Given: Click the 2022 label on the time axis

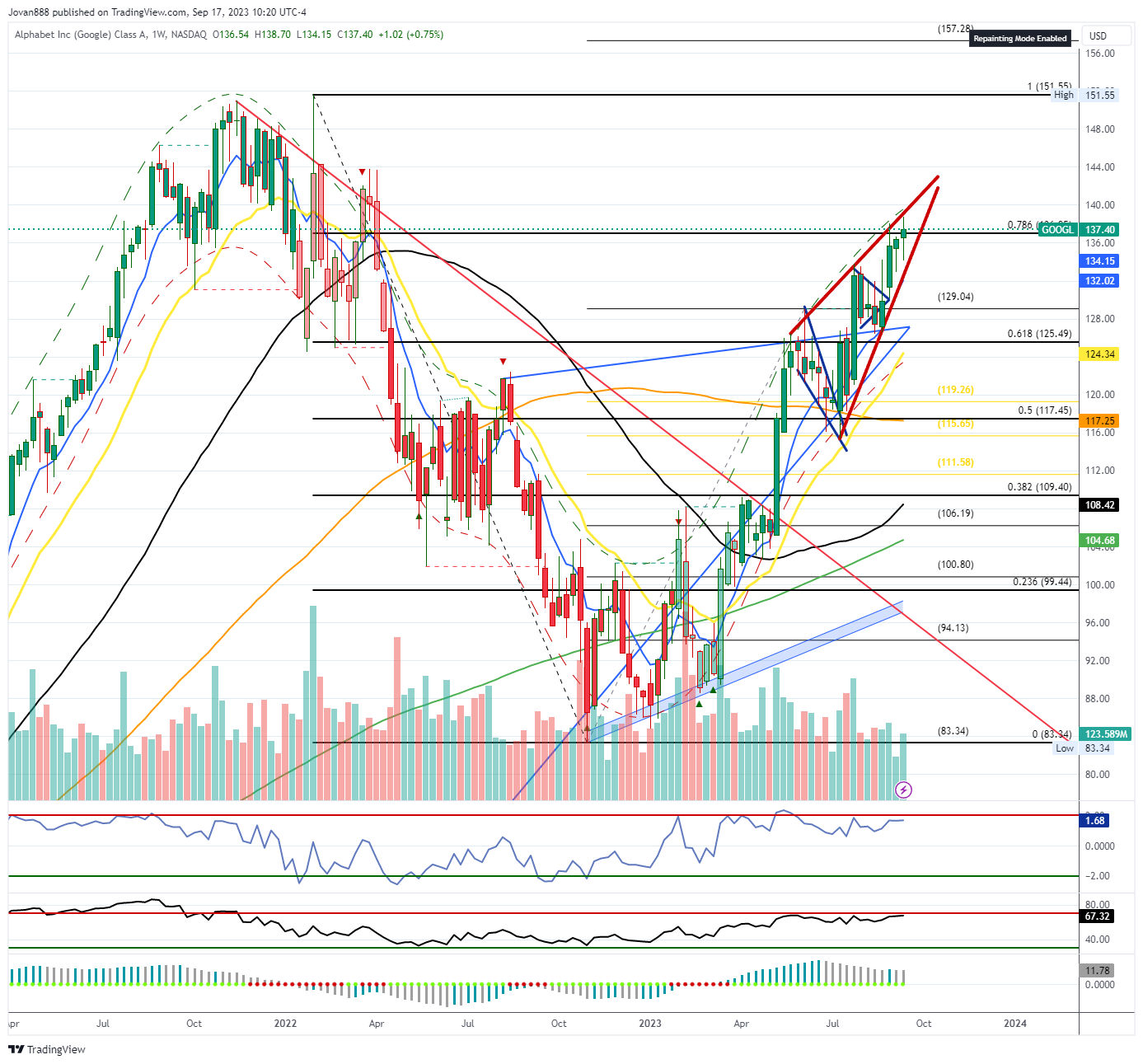Looking at the screenshot, I should 285,1024.
